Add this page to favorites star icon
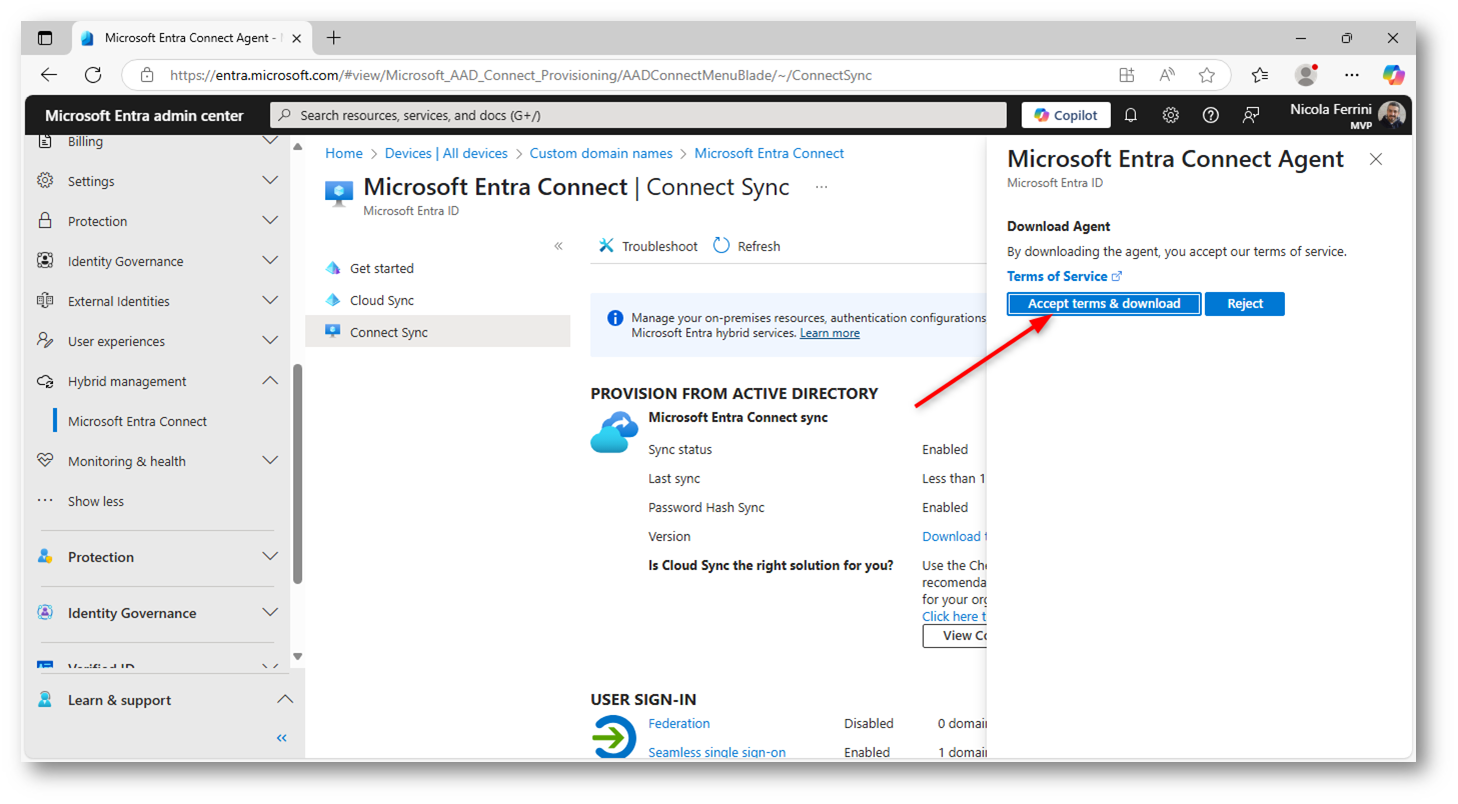The height and width of the screenshot is (804, 1458). [x=1207, y=75]
